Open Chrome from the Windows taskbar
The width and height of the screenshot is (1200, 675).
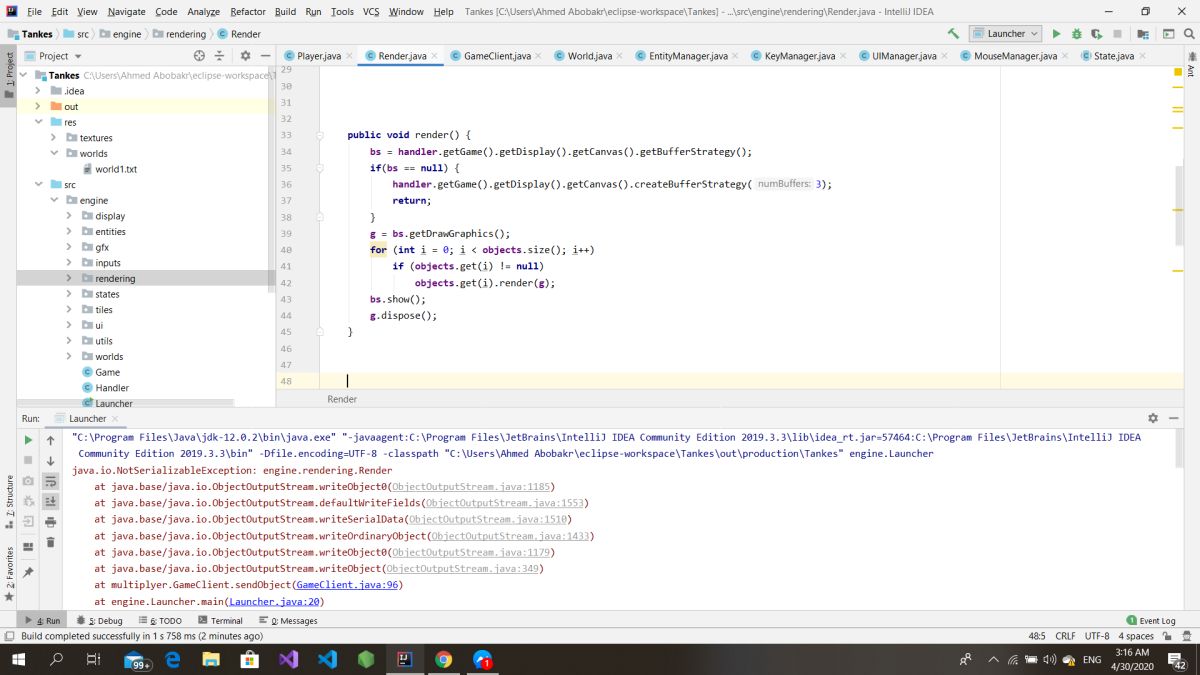point(443,660)
